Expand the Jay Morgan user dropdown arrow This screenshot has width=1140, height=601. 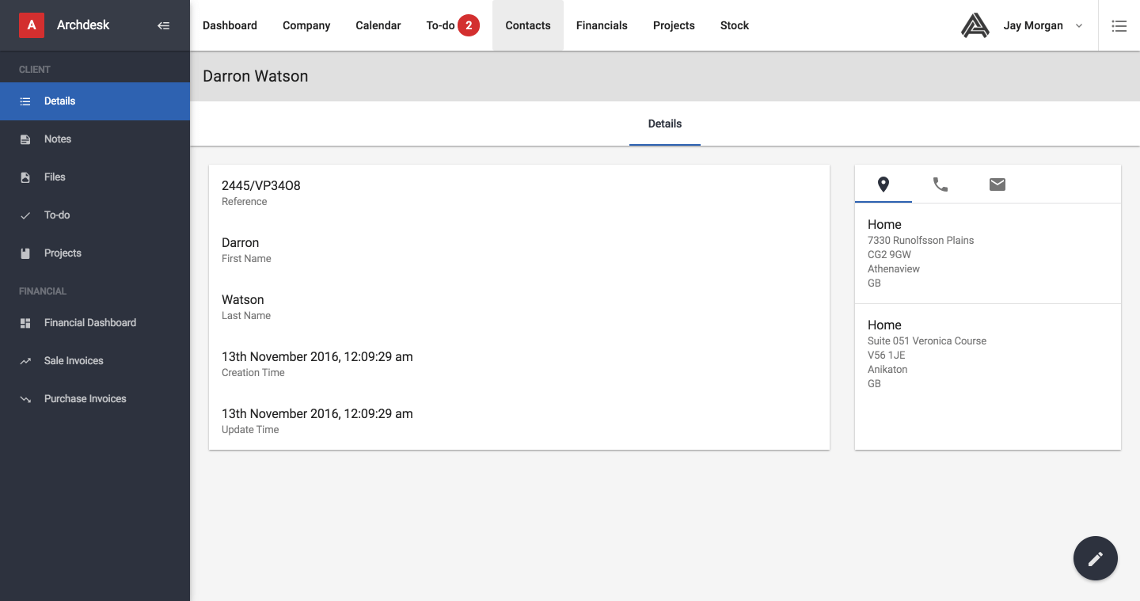tap(1079, 25)
